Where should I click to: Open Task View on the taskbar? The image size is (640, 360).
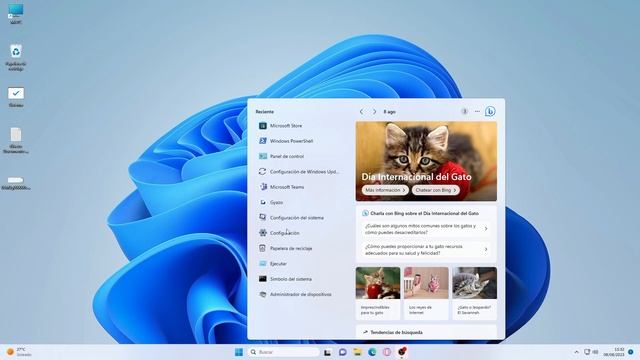(327, 352)
